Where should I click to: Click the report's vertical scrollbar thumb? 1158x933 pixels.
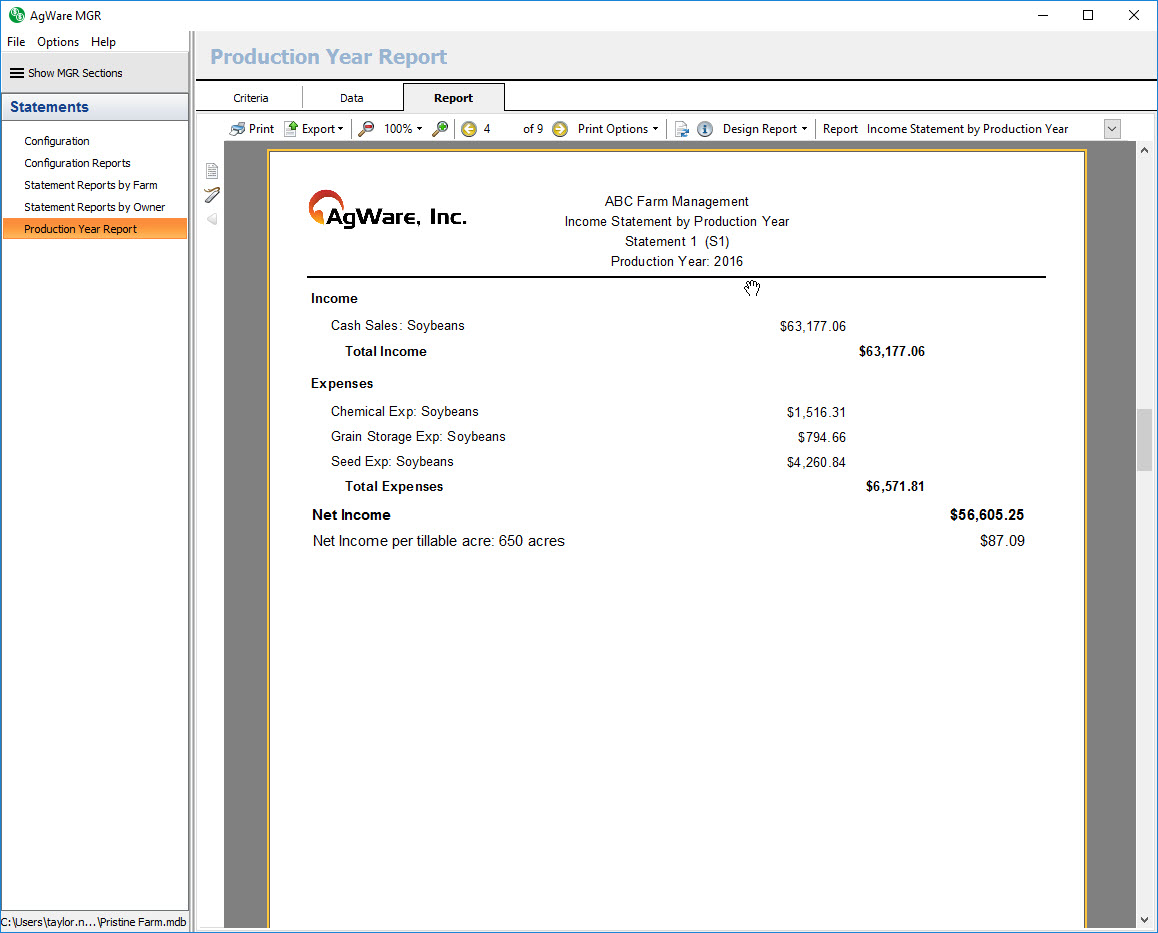[1144, 440]
